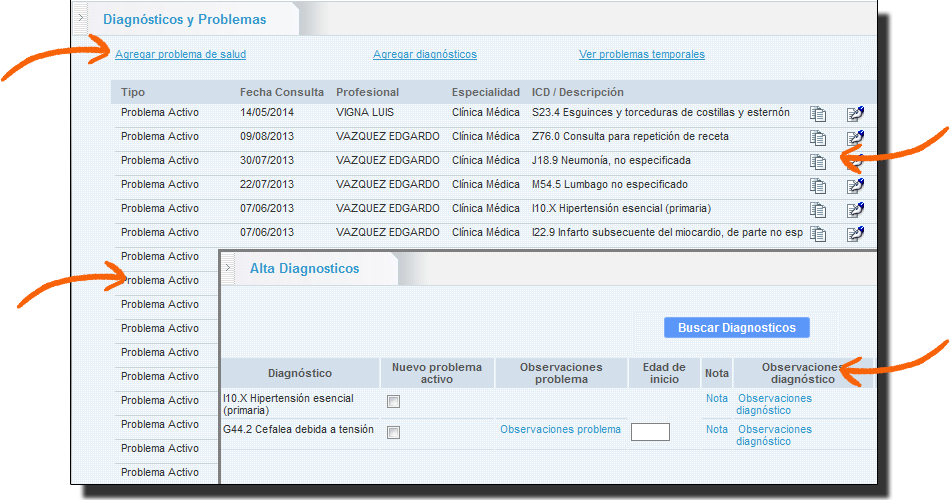Collapse the Alta Diagnosticos panel arrow
Viewport: 950px width, 500px height.
tap(228, 268)
